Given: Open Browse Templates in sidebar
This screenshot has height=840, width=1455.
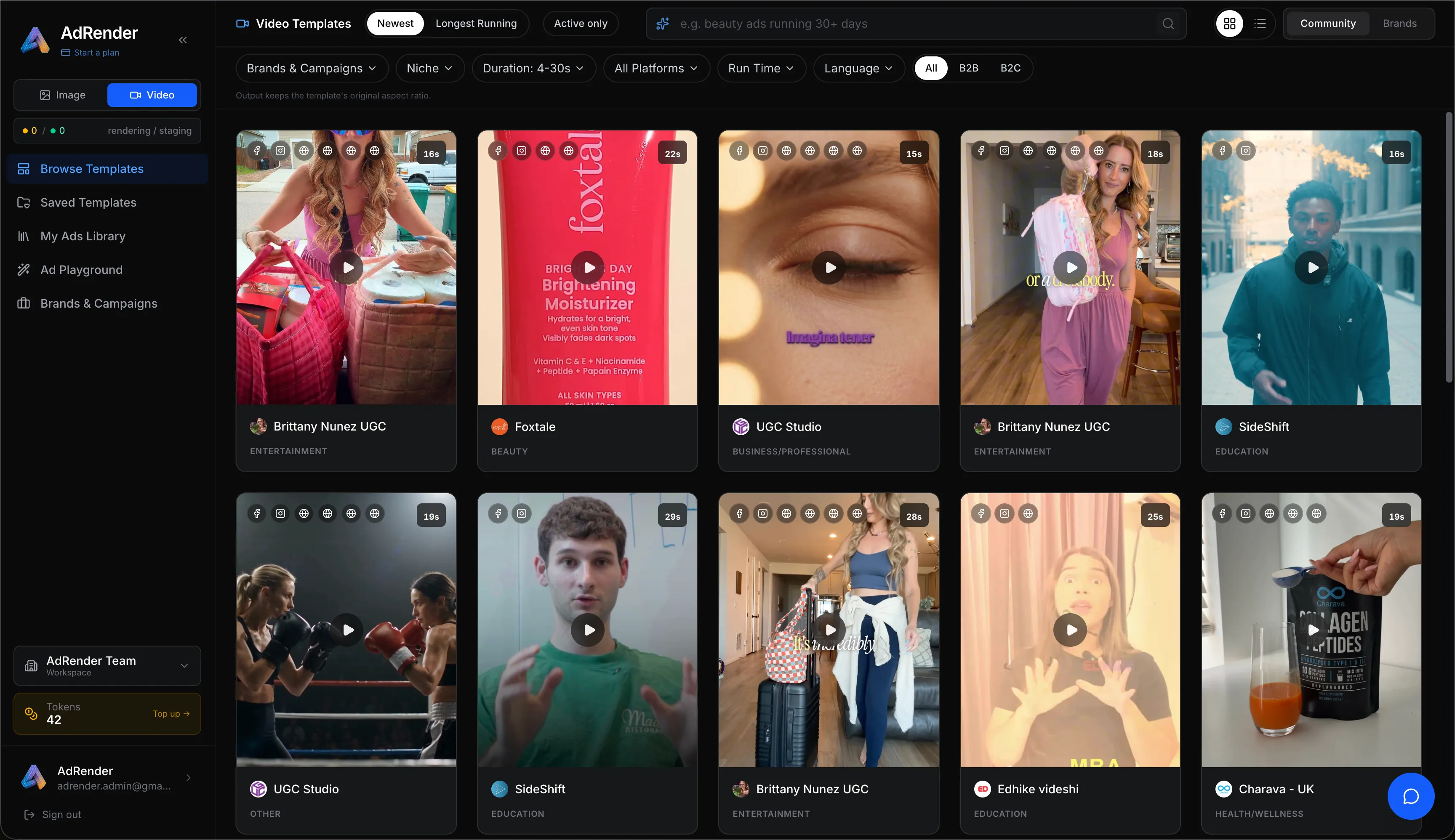Looking at the screenshot, I should (107, 169).
